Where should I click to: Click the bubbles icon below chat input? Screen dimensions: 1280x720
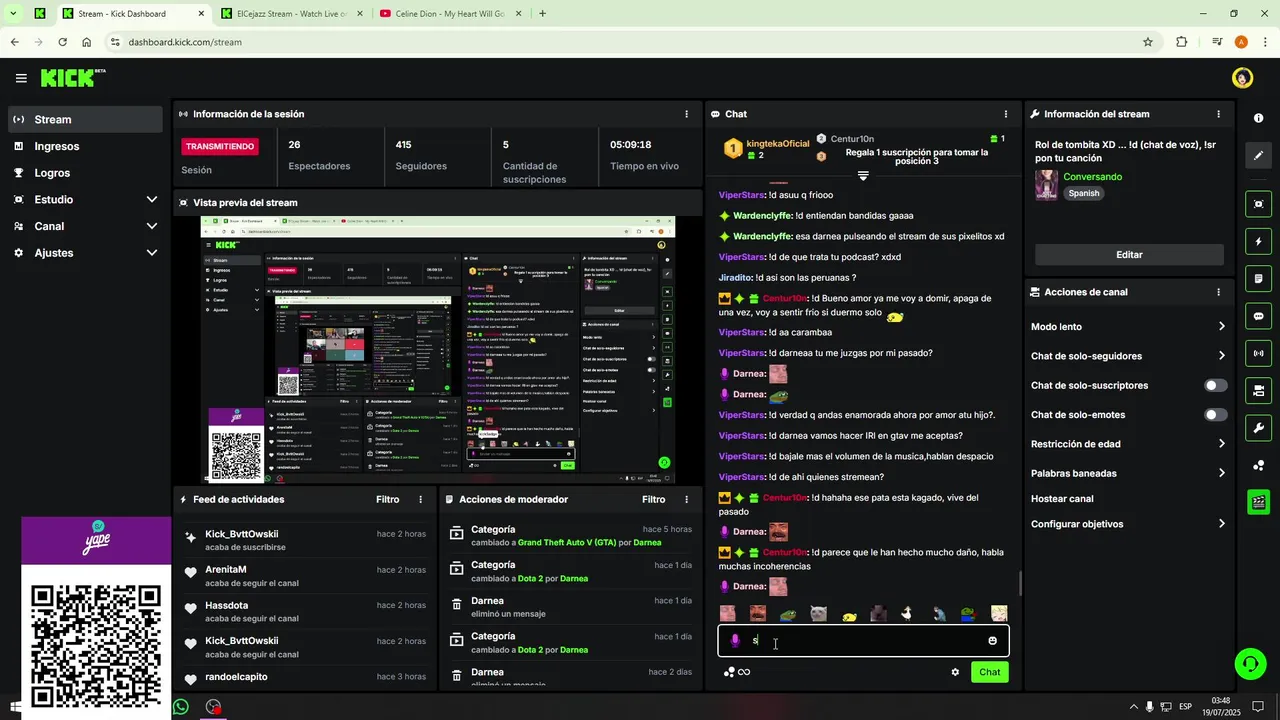[x=729, y=672]
